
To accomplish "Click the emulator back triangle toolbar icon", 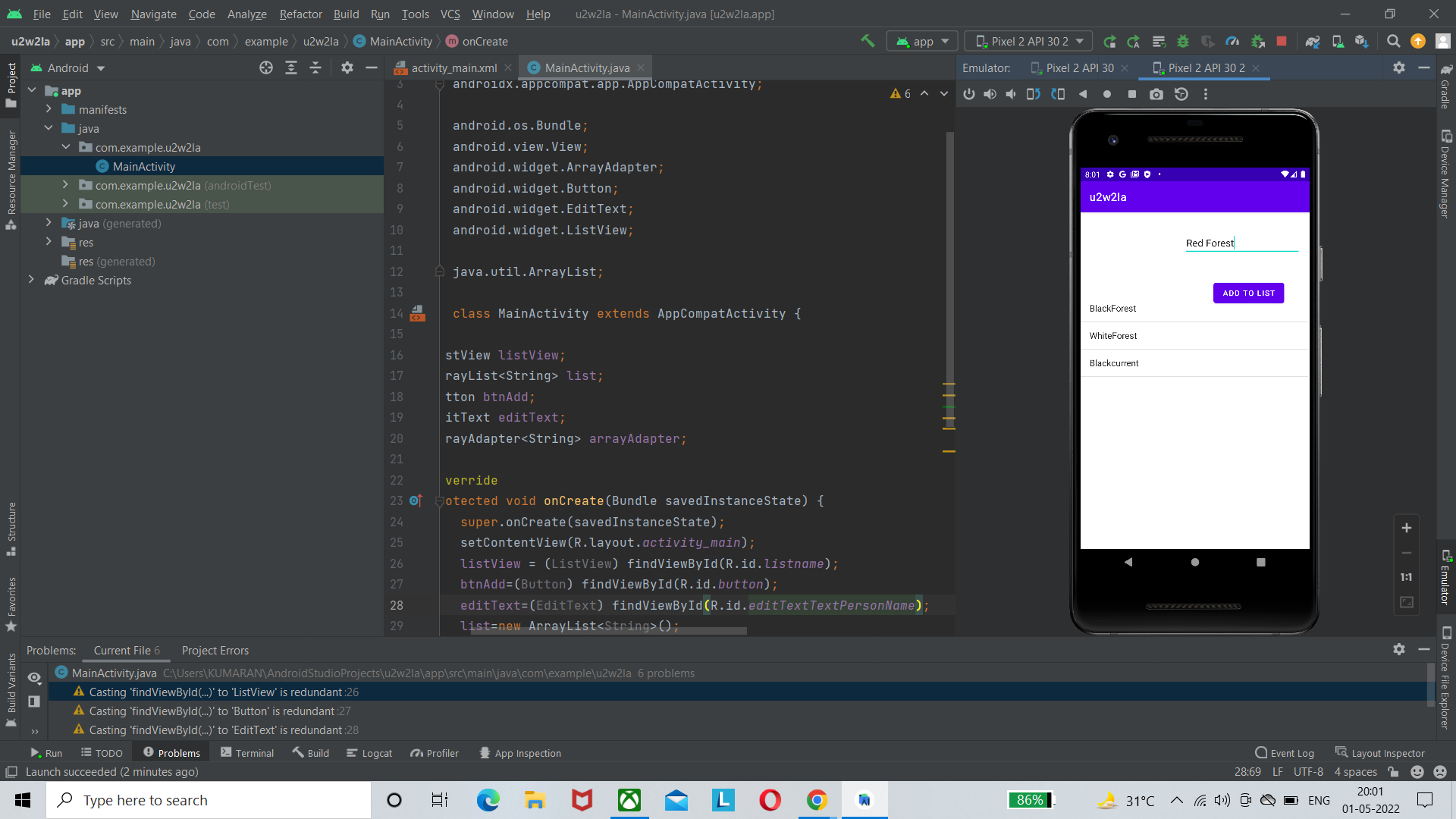I will pos(1083,94).
